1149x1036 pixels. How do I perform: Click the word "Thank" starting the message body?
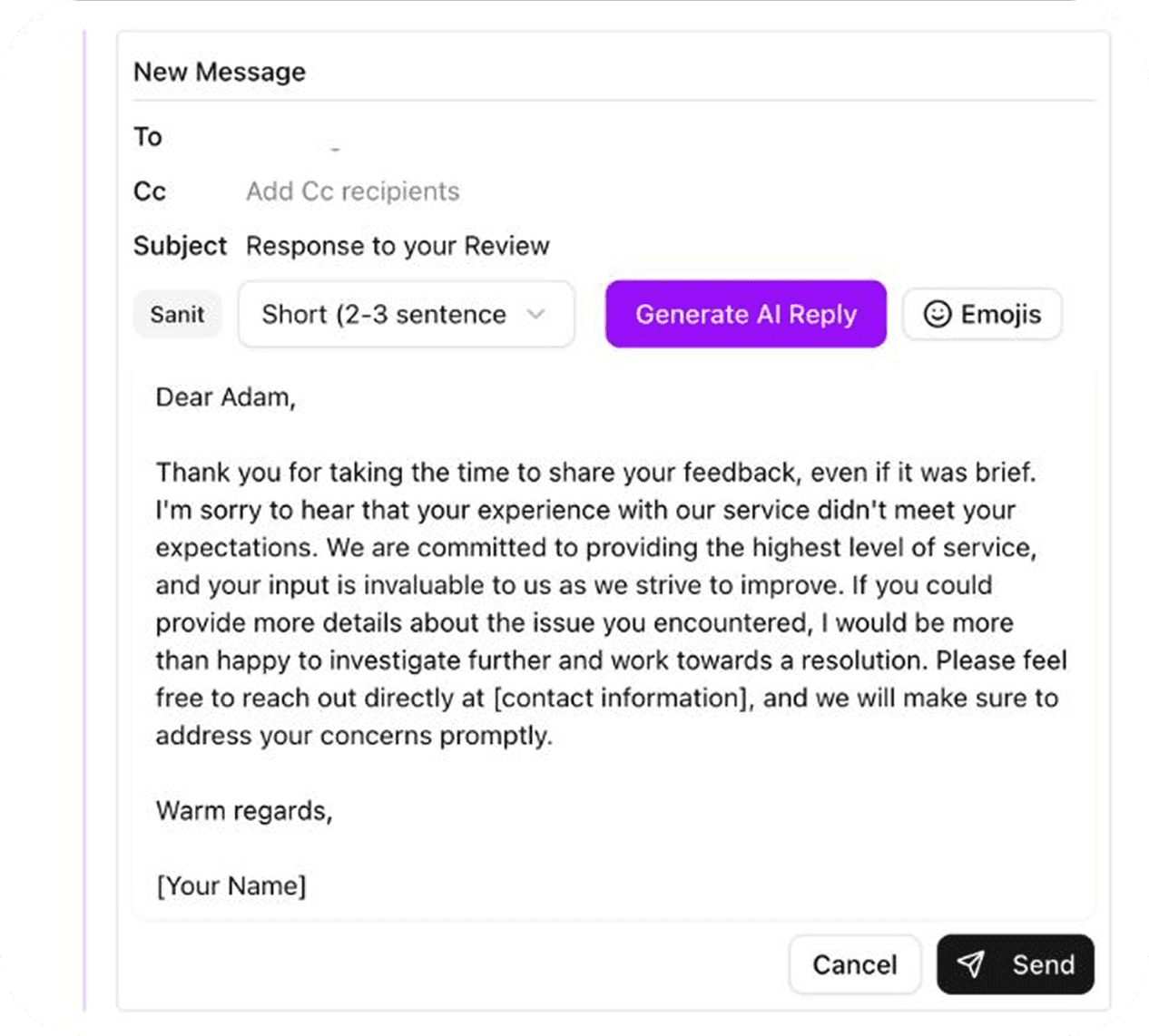pyautogui.click(x=191, y=473)
